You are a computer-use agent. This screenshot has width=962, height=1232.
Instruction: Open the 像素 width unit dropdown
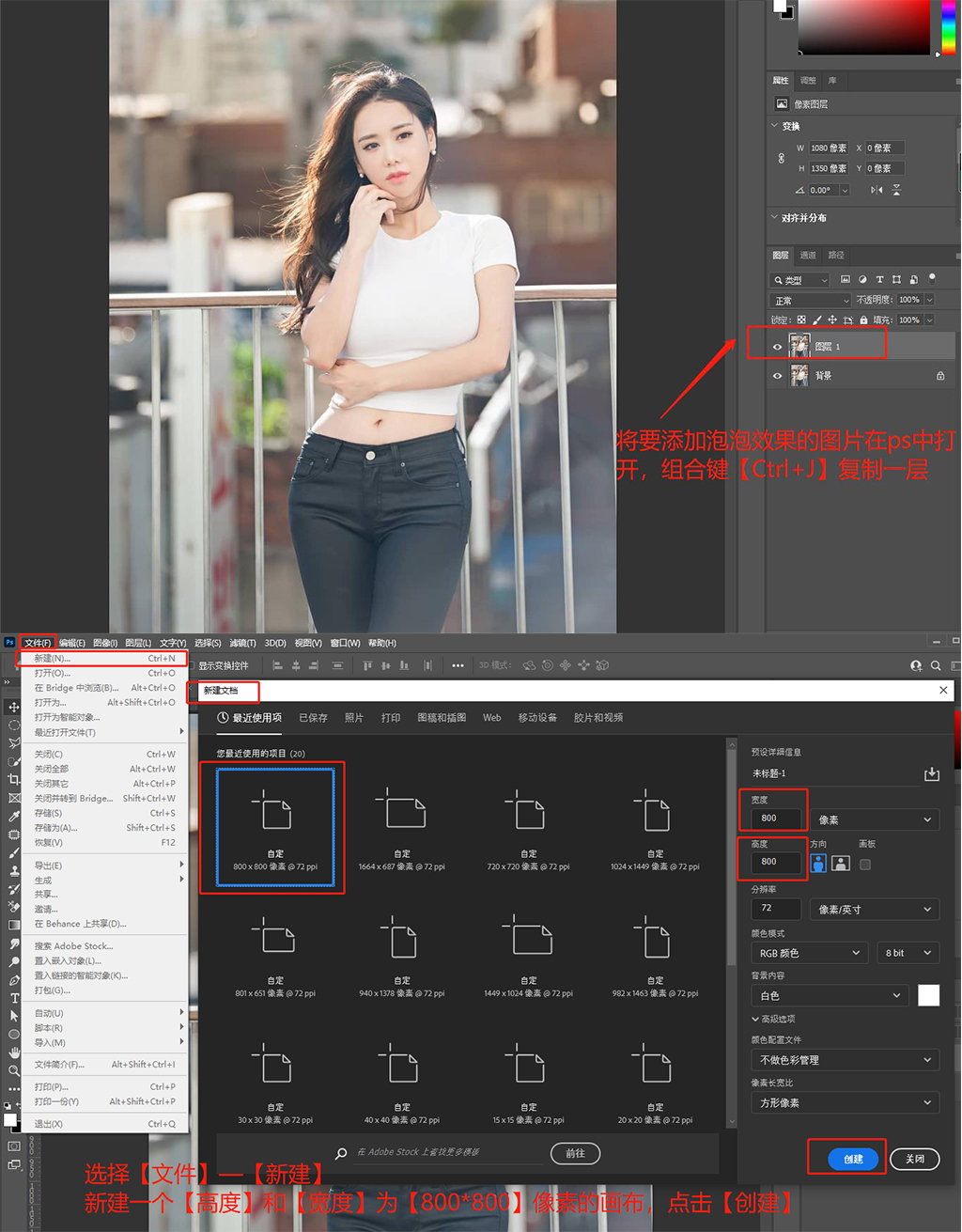tap(876, 819)
